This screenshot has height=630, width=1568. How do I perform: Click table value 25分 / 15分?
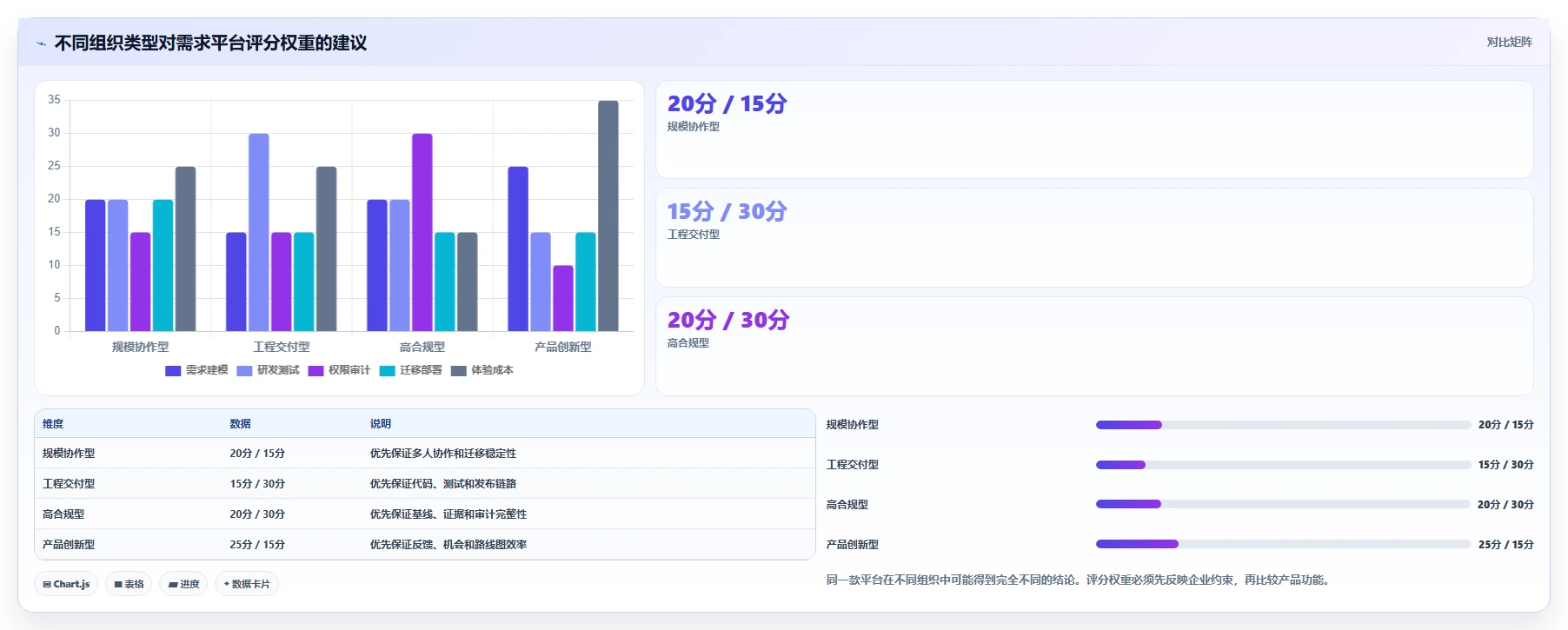coord(257,545)
